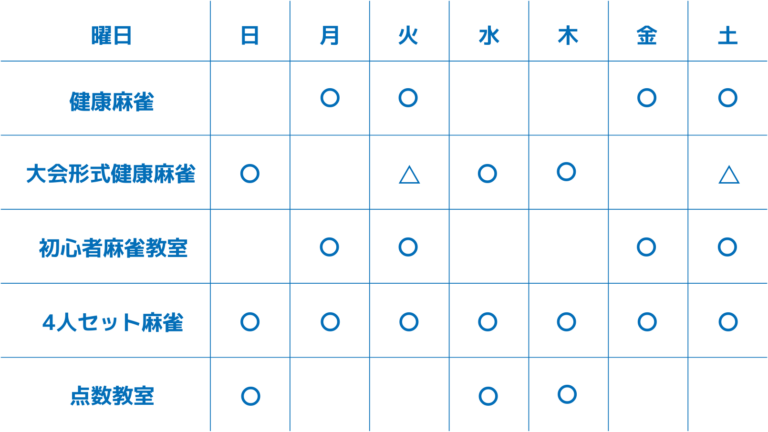Click the 初心者麻雀教室 row label
The image size is (768, 432).
tap(111, 247)
